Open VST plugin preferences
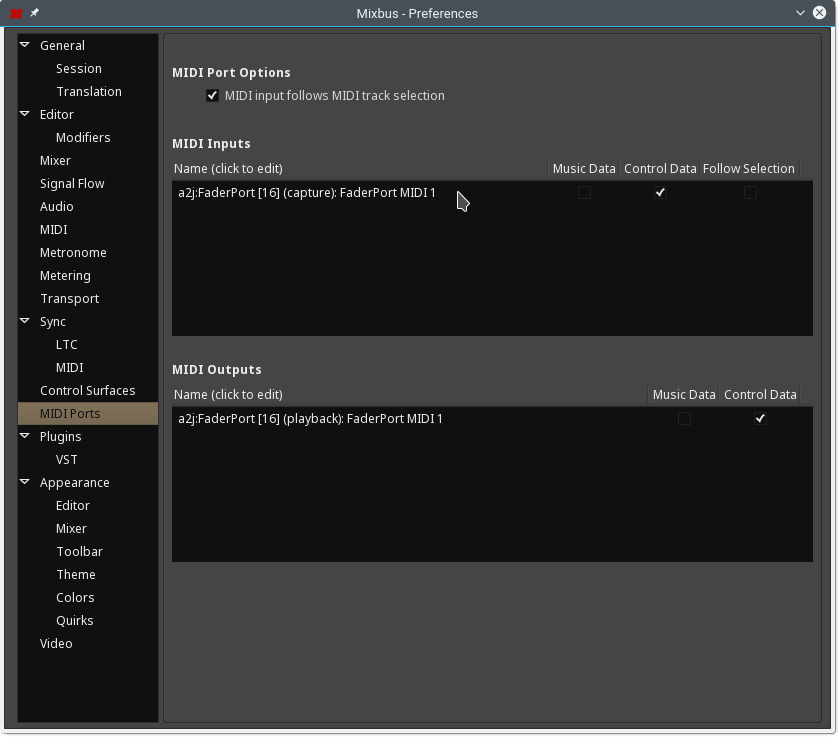840x738 pixels. (x=66, y=460)
